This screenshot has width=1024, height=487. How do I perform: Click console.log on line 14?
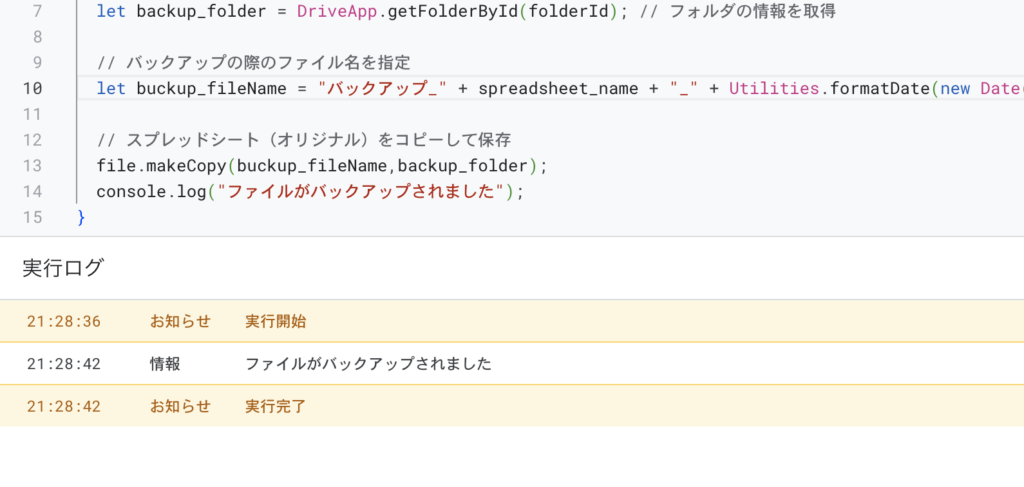pos(150,191)
